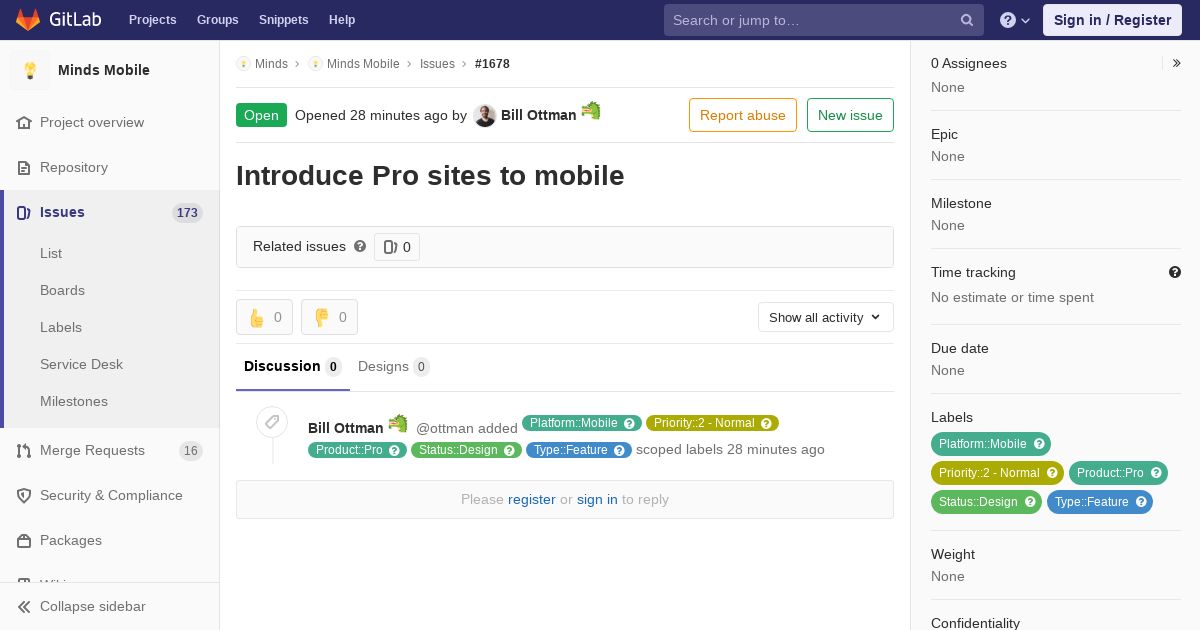The height and width of the screenshot is (630, 1200).
Task: Click New issue button
Action: 850,115
